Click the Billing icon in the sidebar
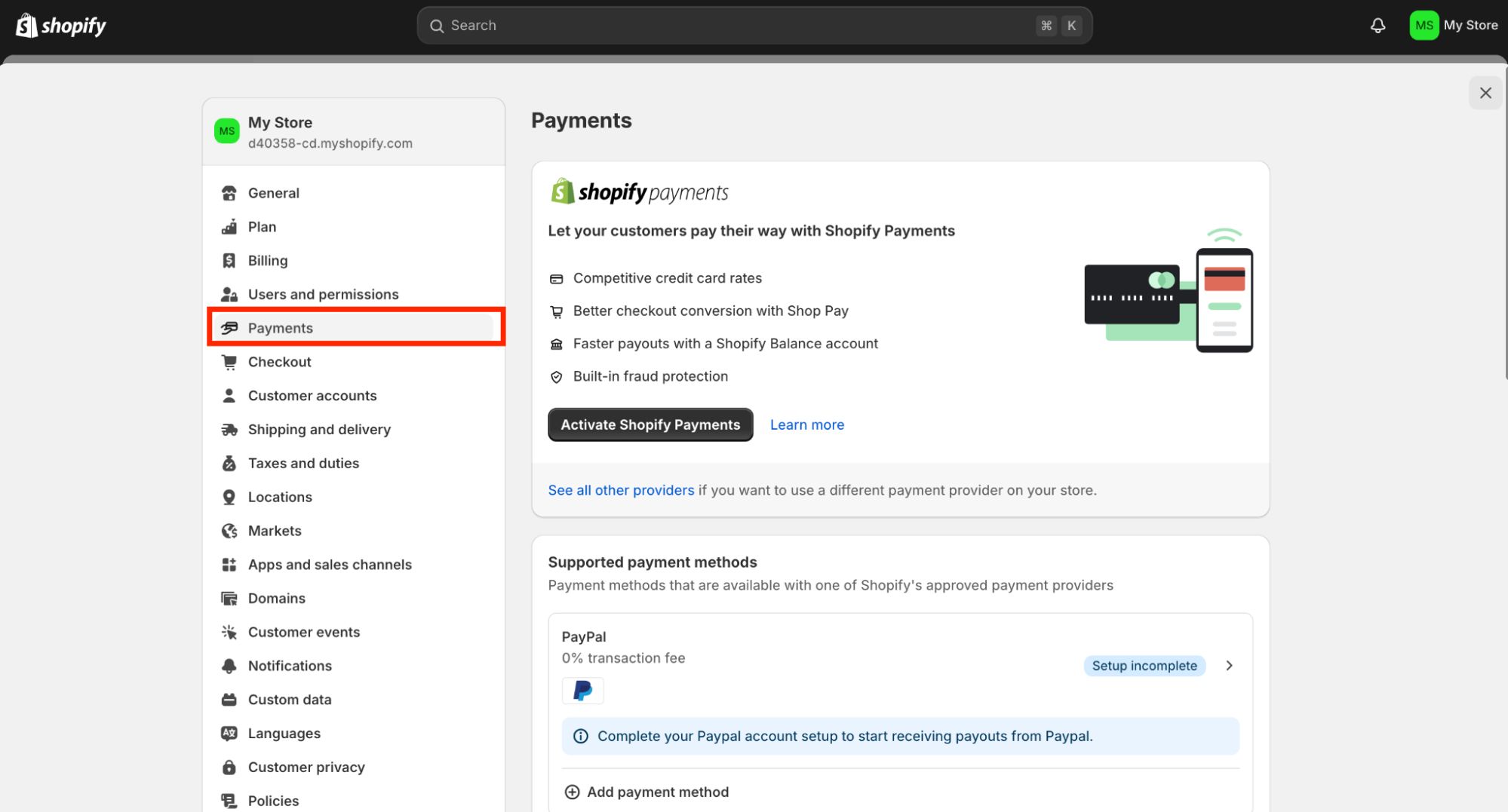Image resolution: width=1508 pixels, height=812 pixels. [229, 260]
